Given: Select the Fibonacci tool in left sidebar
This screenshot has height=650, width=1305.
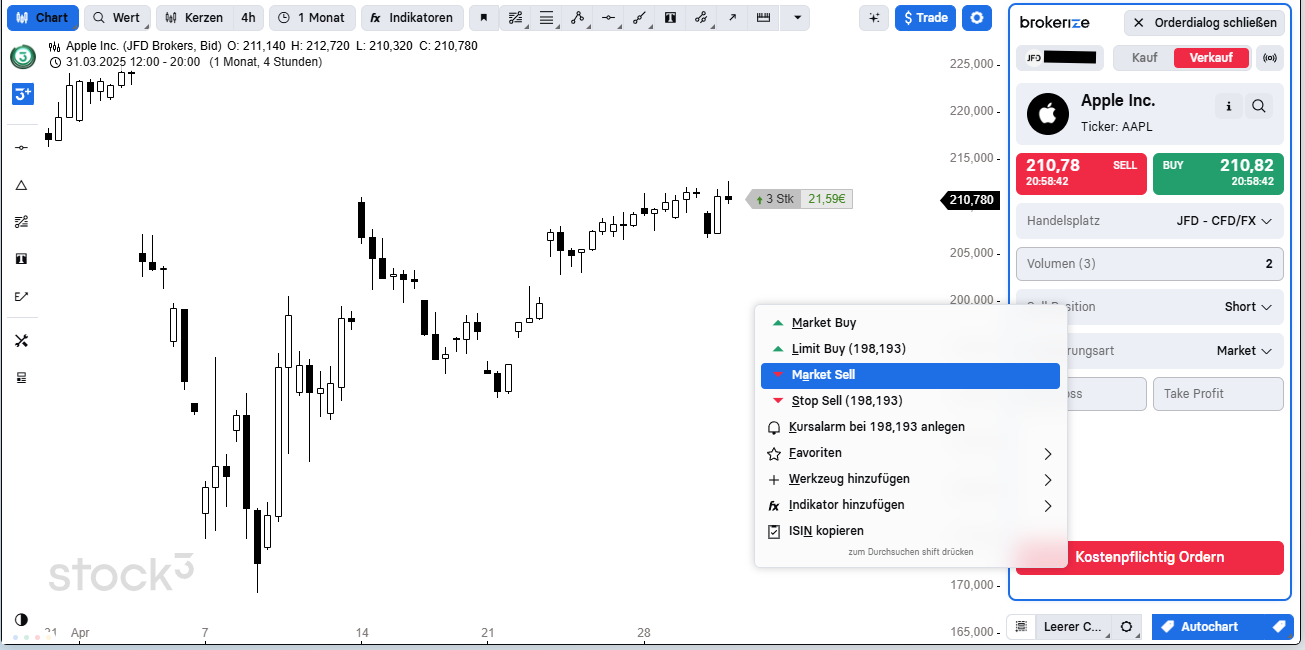Looking at the screenshot, I should point(22,222).
